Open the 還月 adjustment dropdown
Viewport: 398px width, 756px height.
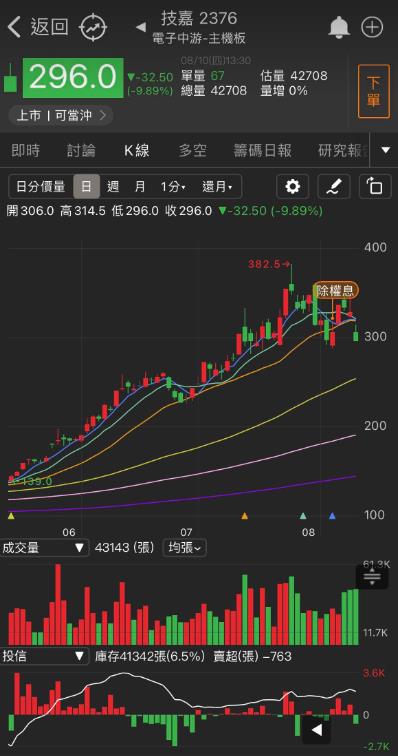(217, 187)
